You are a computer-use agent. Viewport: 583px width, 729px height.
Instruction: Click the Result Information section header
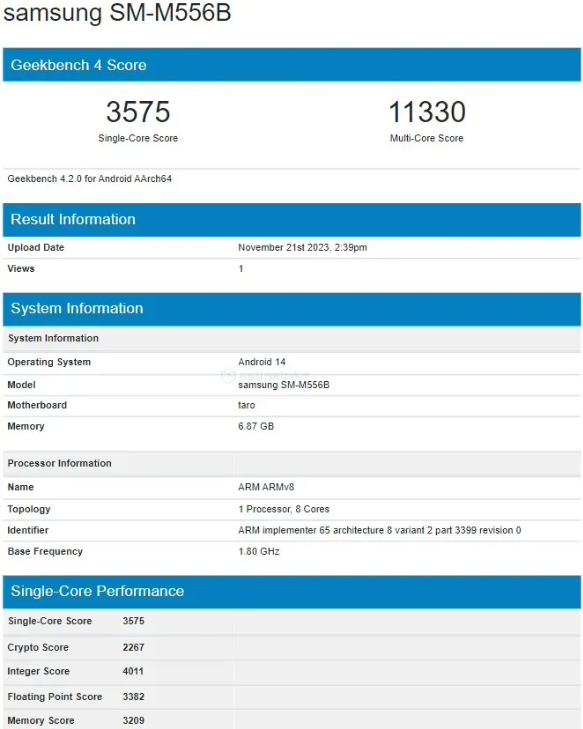[x=292, y=219]
